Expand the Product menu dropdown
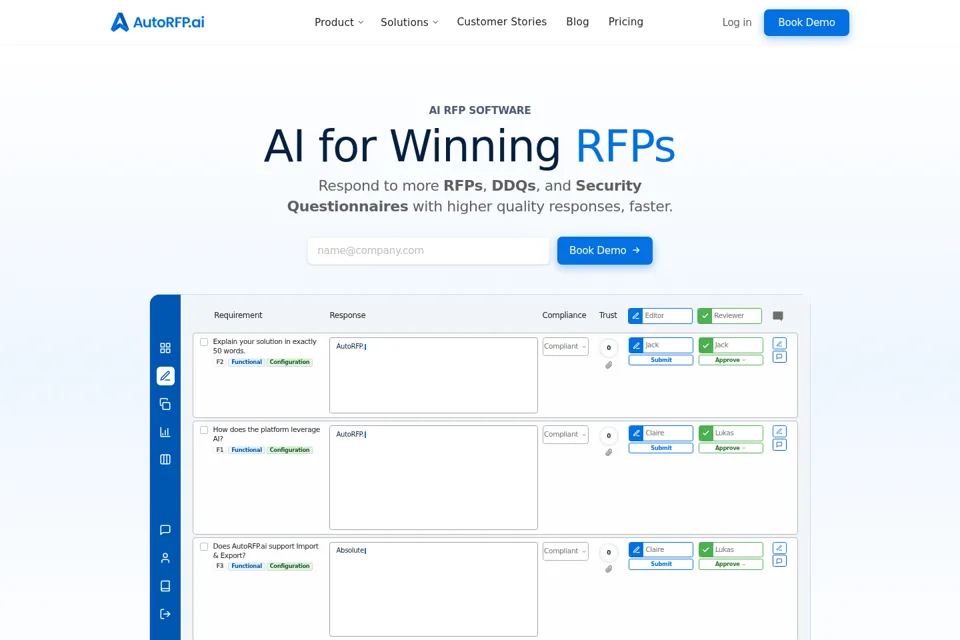960x640 pixels. point(339,22)
